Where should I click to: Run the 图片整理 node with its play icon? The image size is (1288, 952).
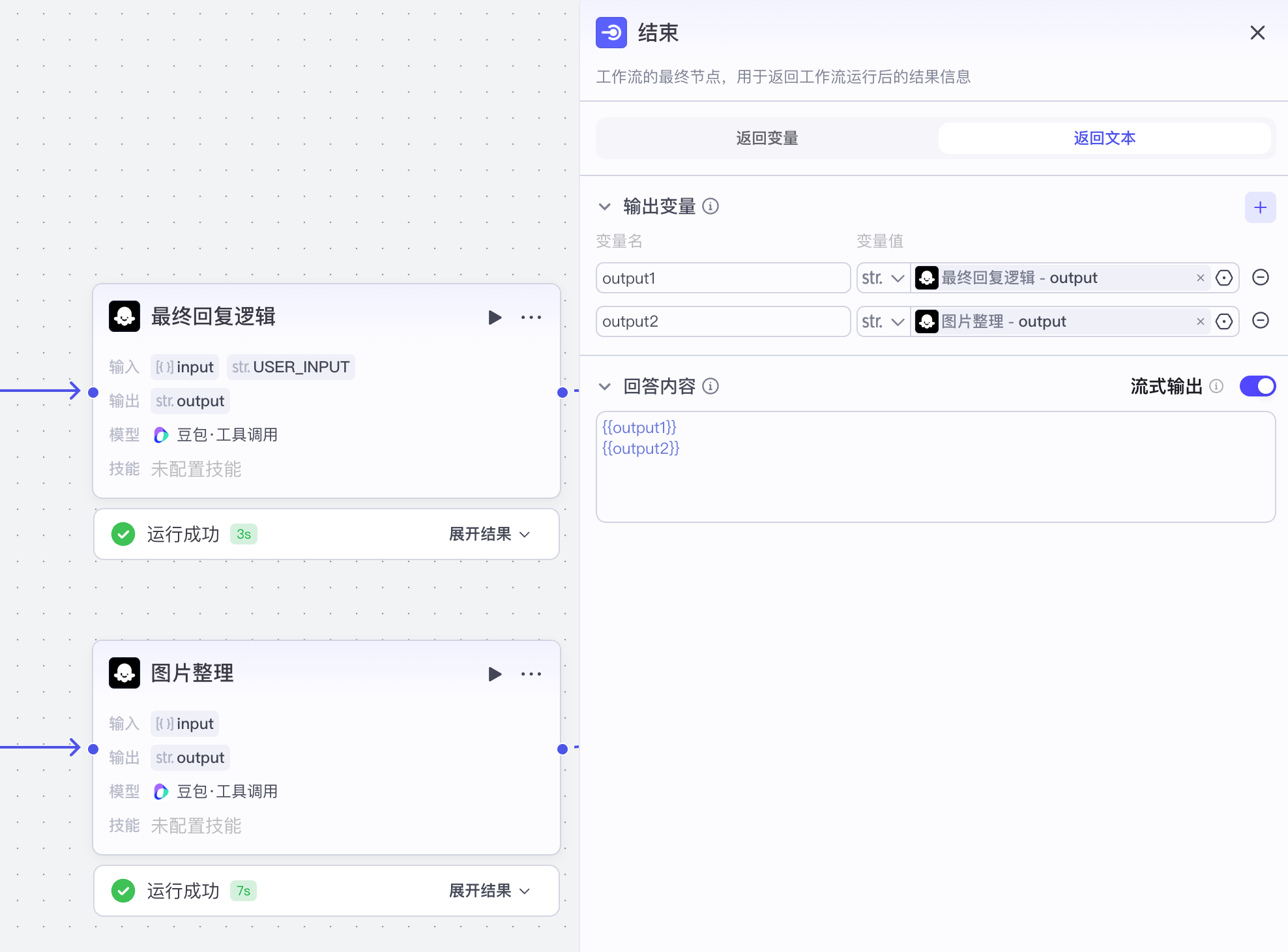[x=495, y=674]
